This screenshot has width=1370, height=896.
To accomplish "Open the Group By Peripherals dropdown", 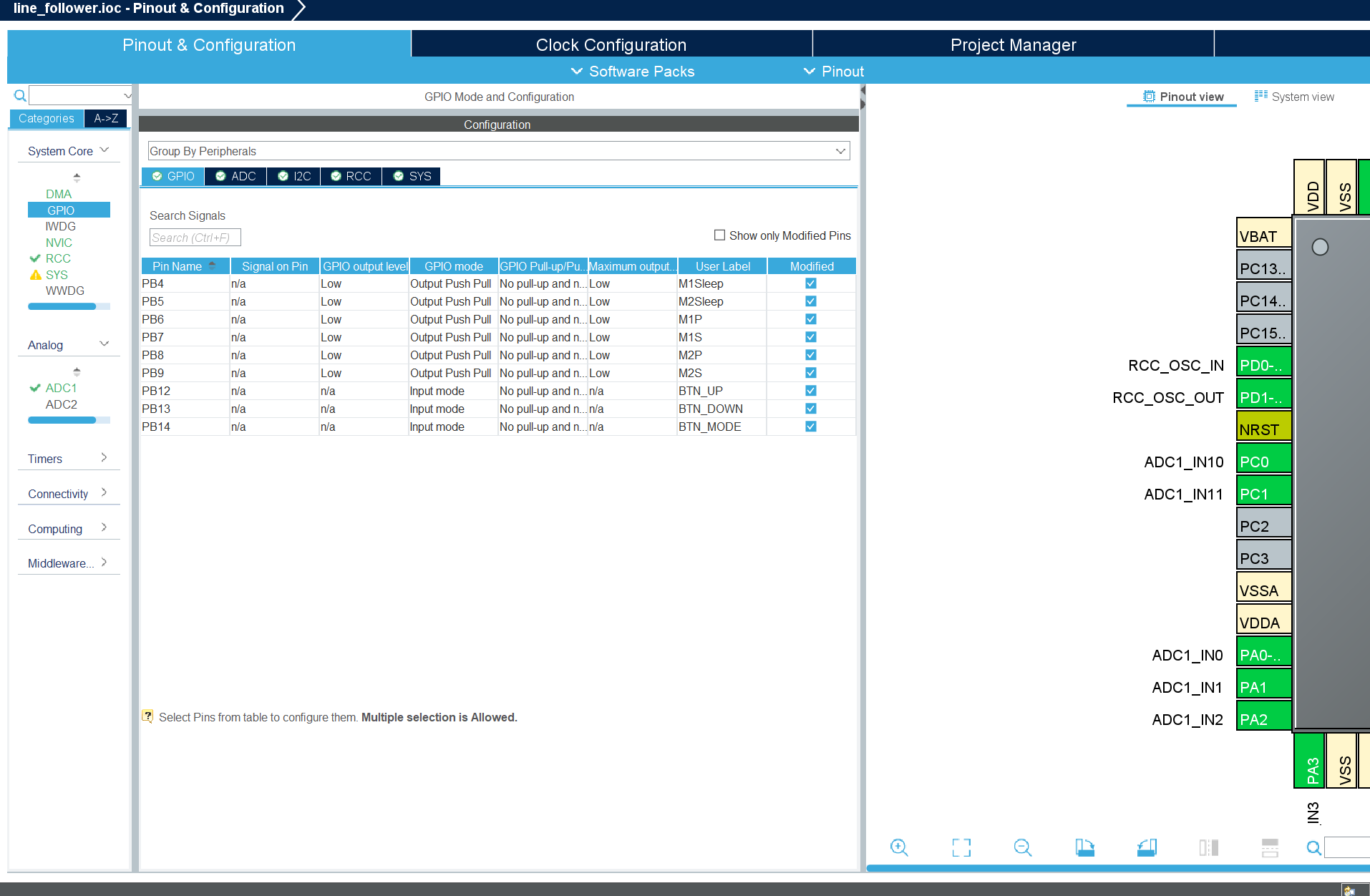I will [x=499, y=151].
